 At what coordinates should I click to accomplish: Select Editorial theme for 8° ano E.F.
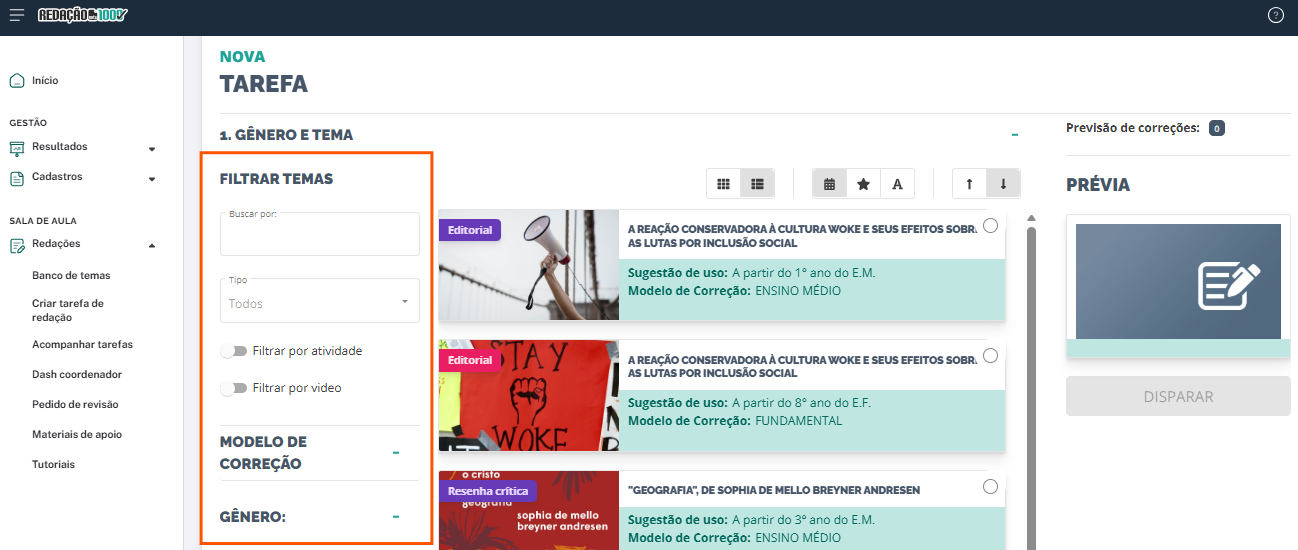coord(990,356)
